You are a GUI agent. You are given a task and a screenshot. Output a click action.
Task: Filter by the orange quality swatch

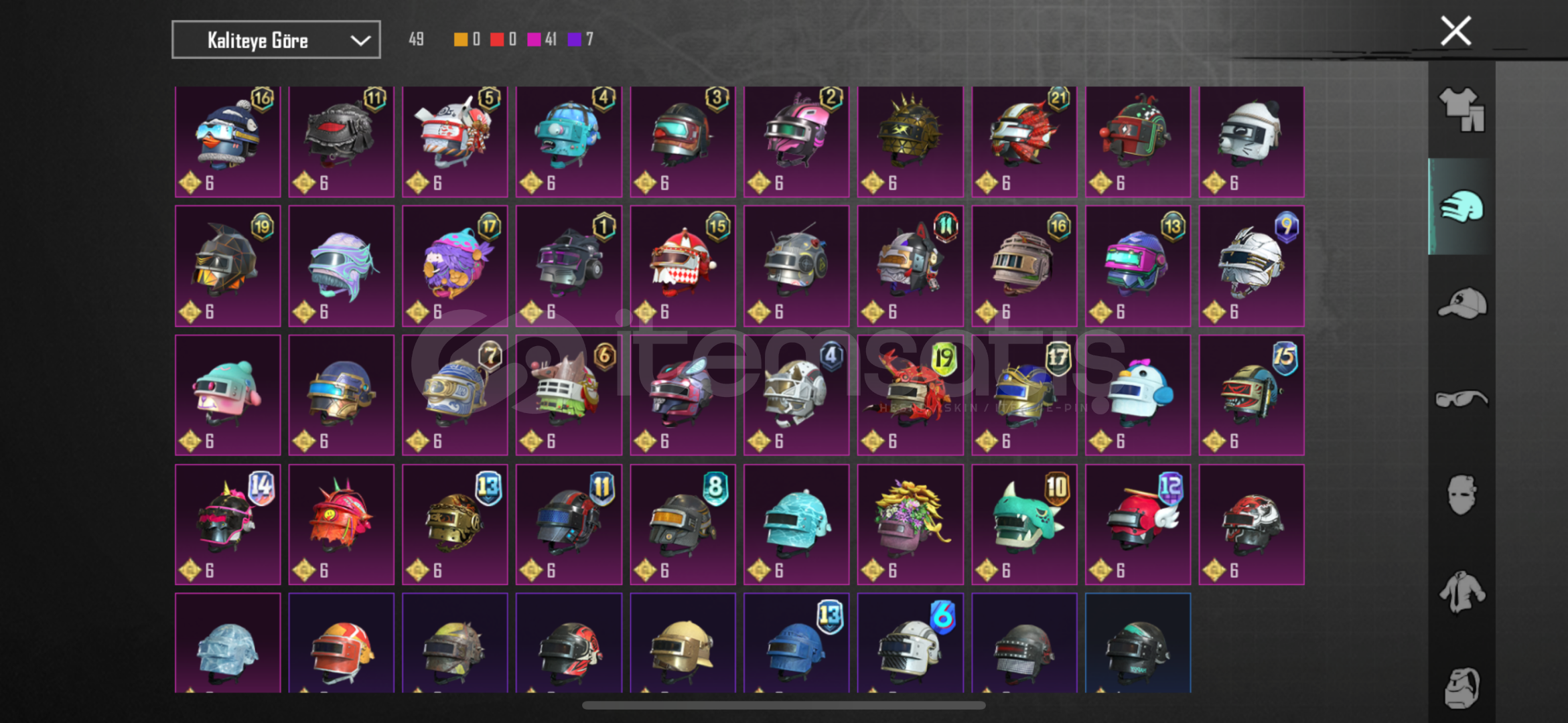click(x=460, y=39)
